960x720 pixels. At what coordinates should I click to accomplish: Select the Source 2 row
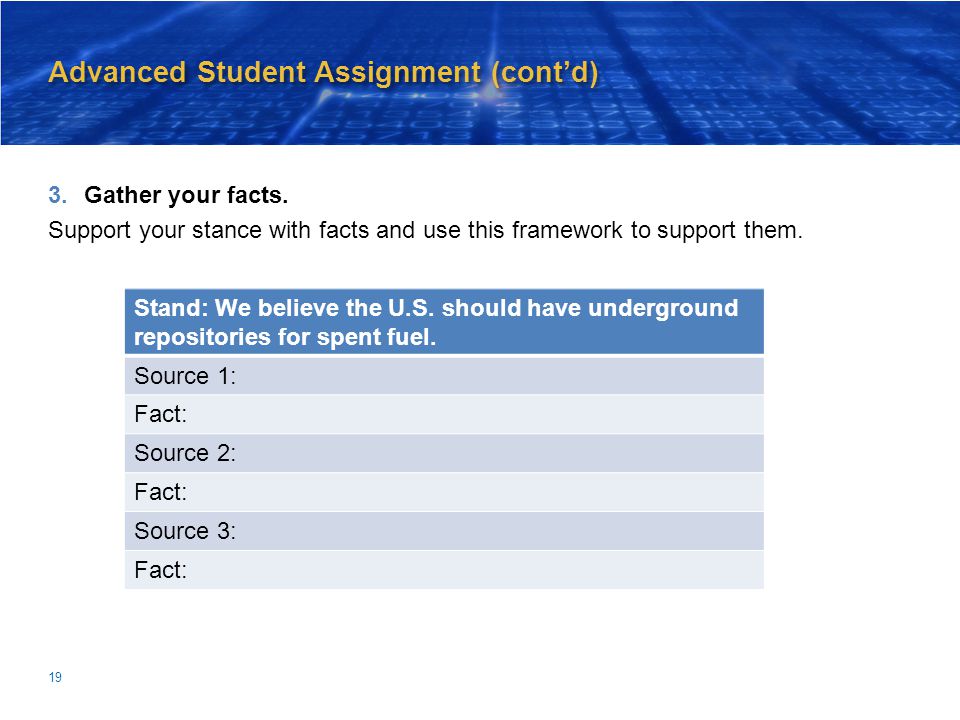tap(444, 453)
